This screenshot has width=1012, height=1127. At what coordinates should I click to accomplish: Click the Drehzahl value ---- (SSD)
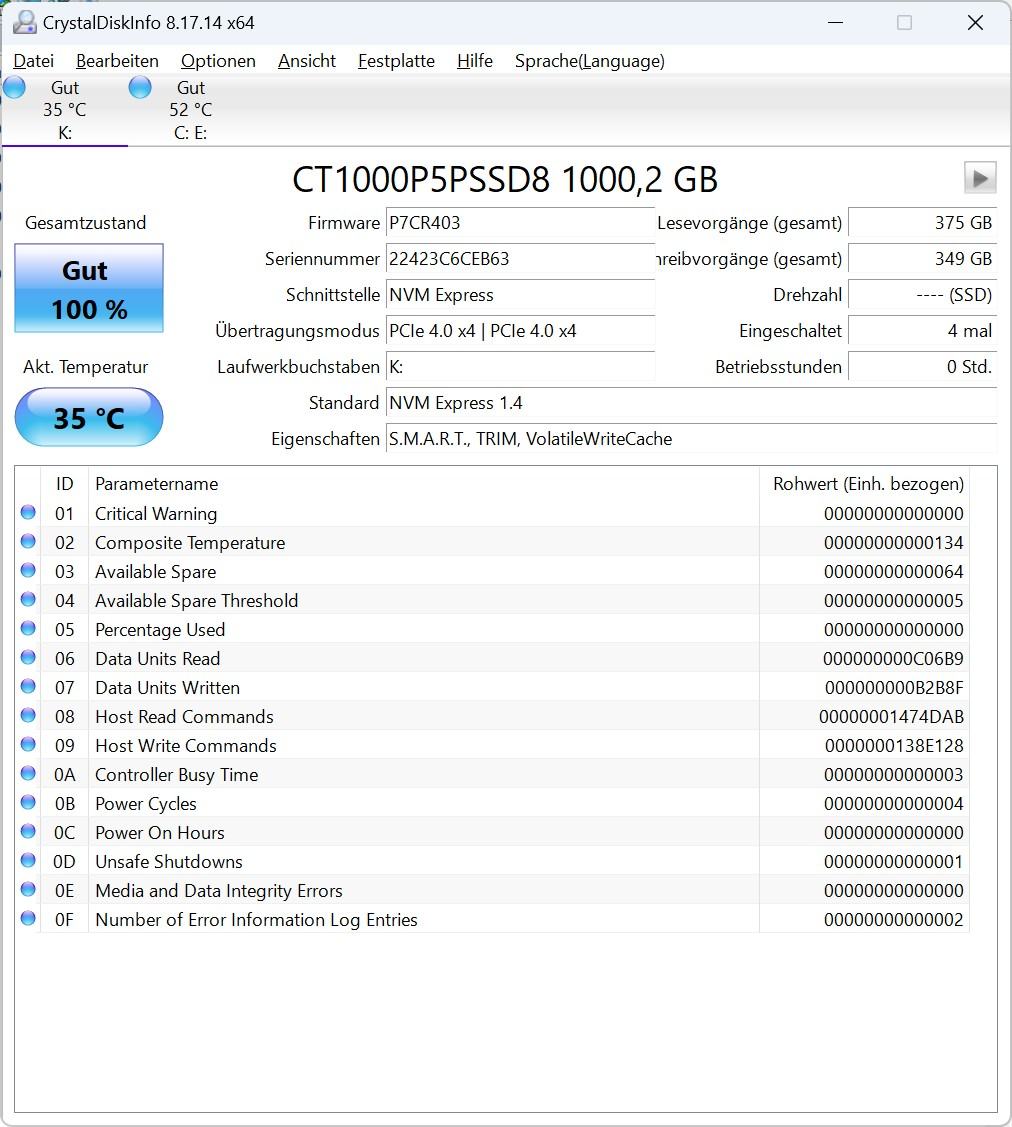click(923, 295)
